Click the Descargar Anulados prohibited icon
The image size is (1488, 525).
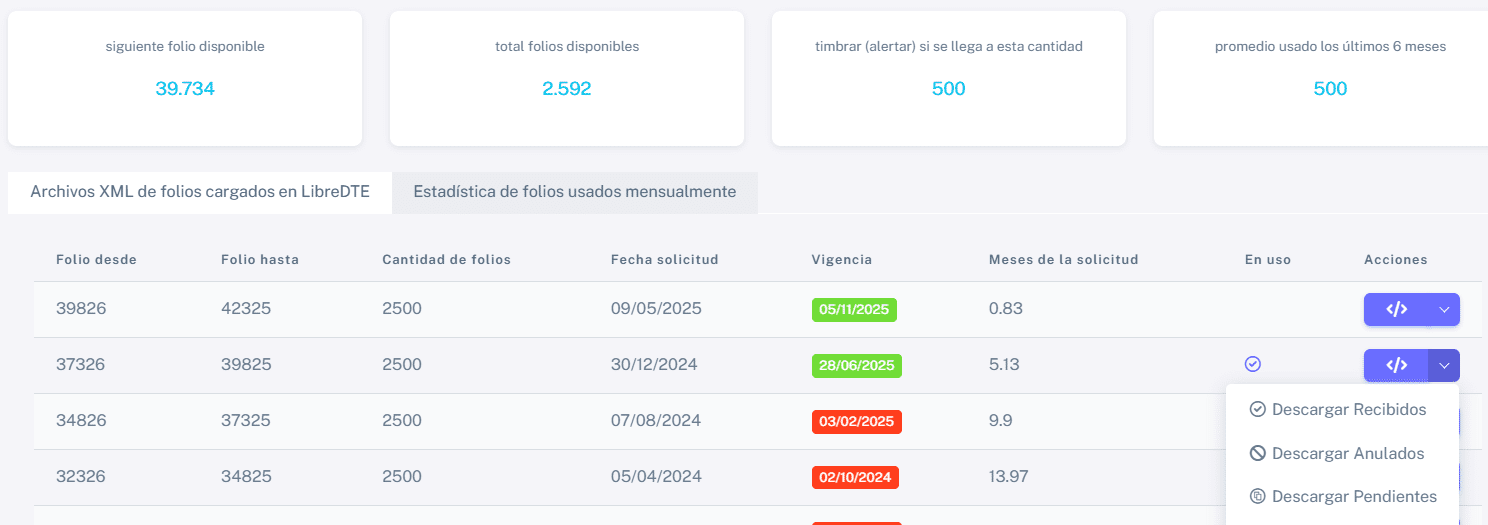pyautogui.click(x=1257, y=453)
